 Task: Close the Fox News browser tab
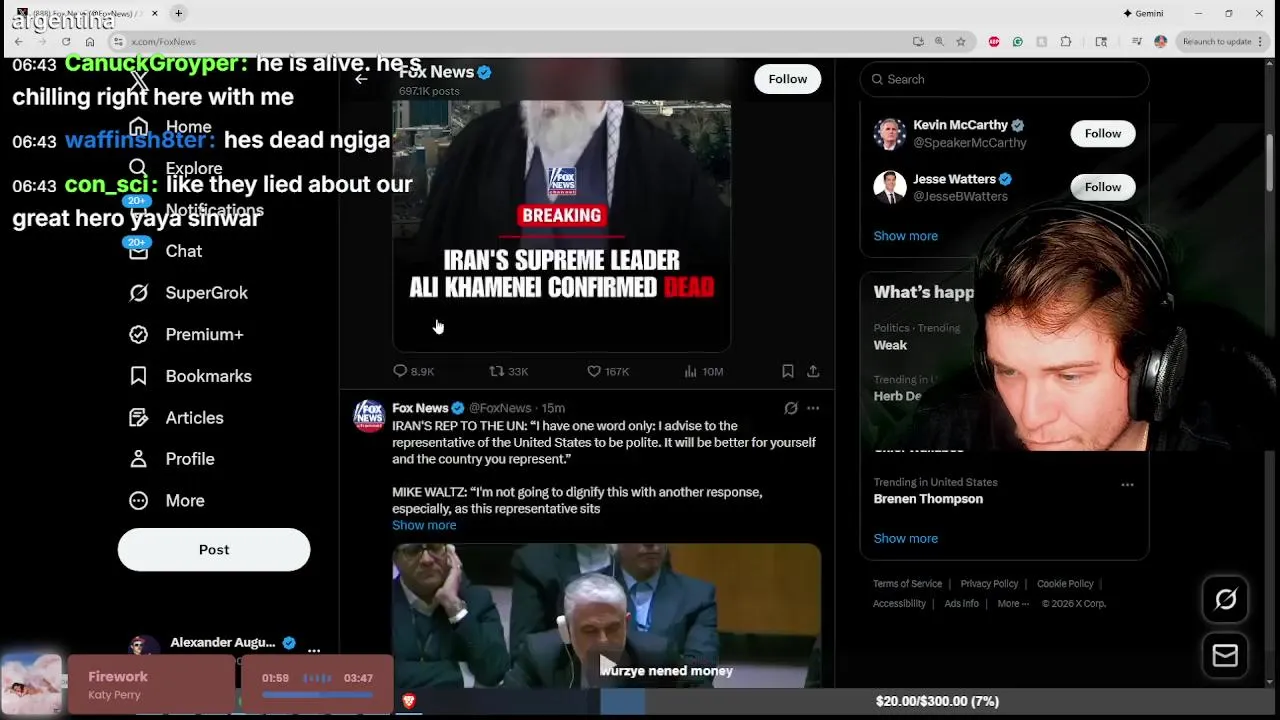[157, 13]
